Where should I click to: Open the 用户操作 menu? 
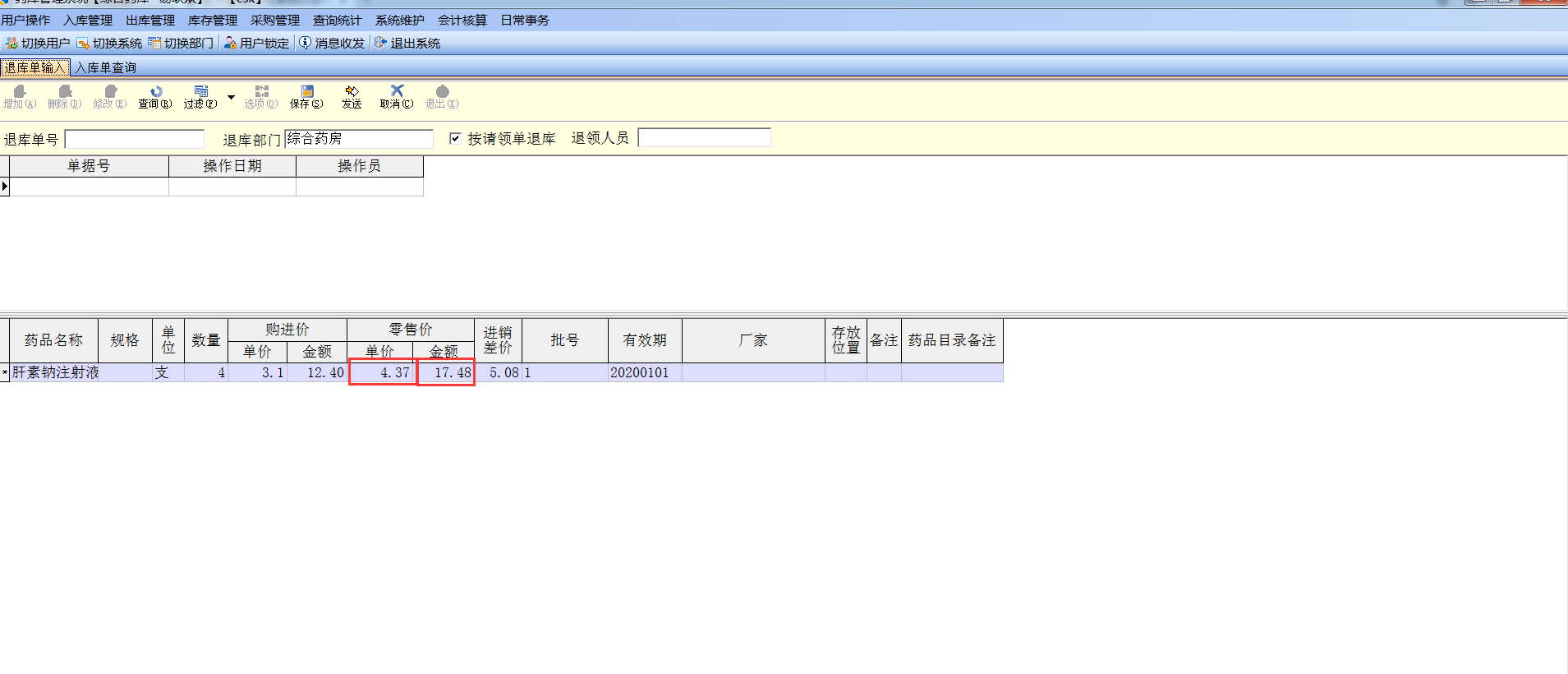click(25, 20)
